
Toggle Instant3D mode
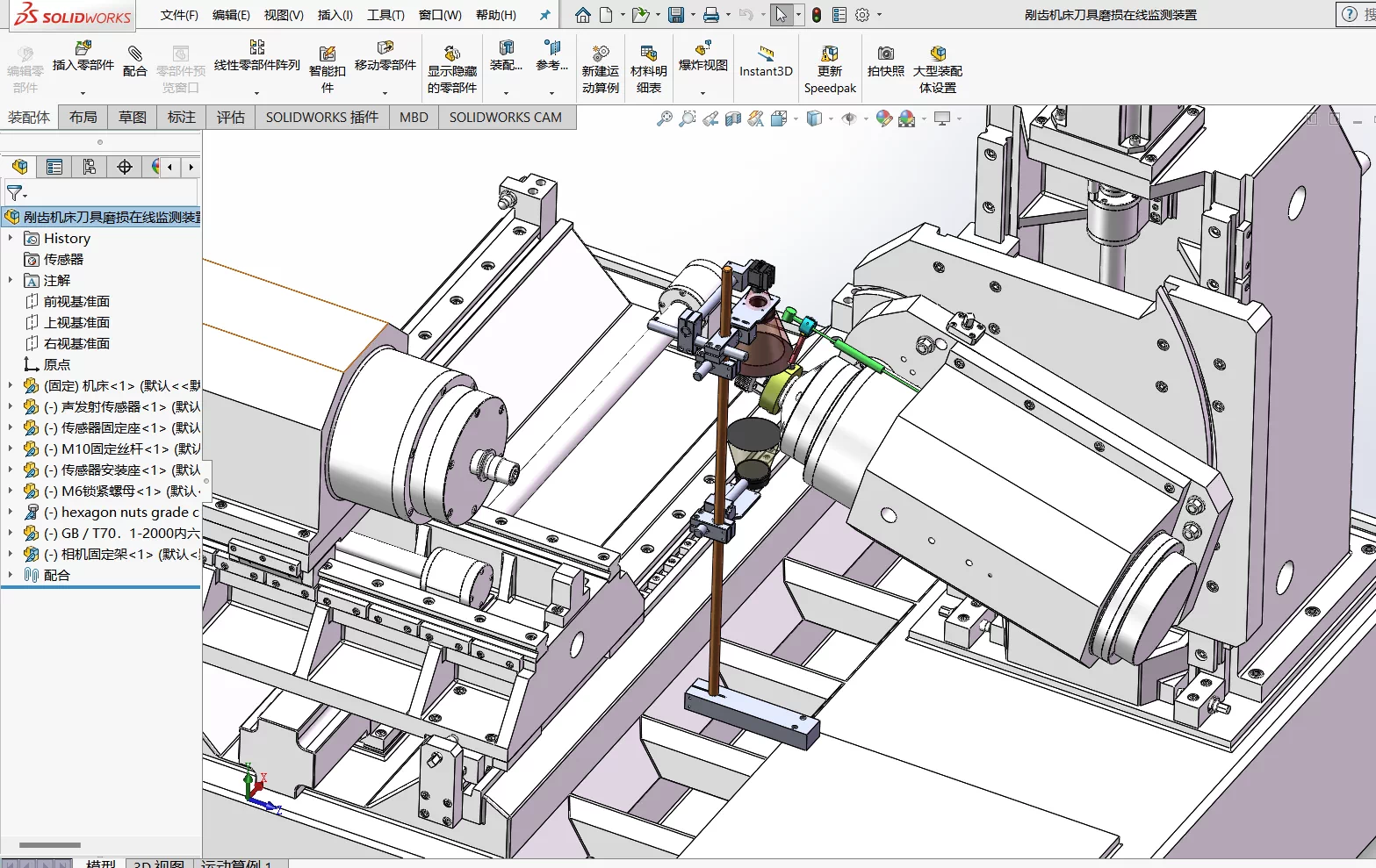point(766,61)
